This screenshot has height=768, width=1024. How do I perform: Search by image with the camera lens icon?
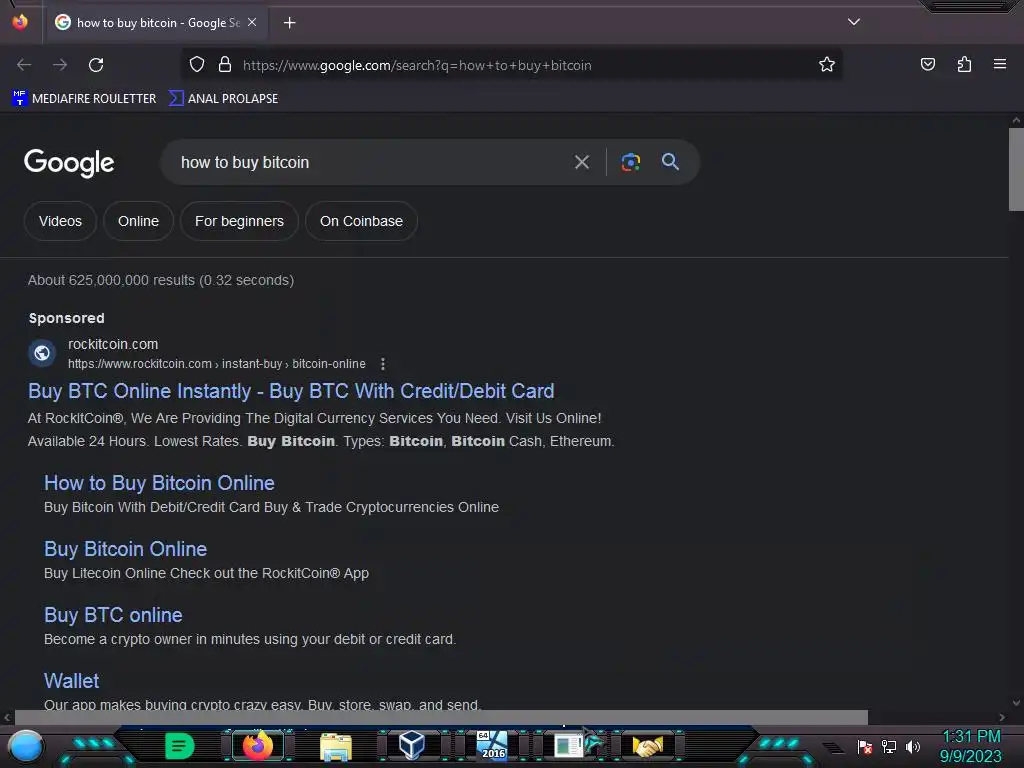pyautogui.click(x=630, y=162)
